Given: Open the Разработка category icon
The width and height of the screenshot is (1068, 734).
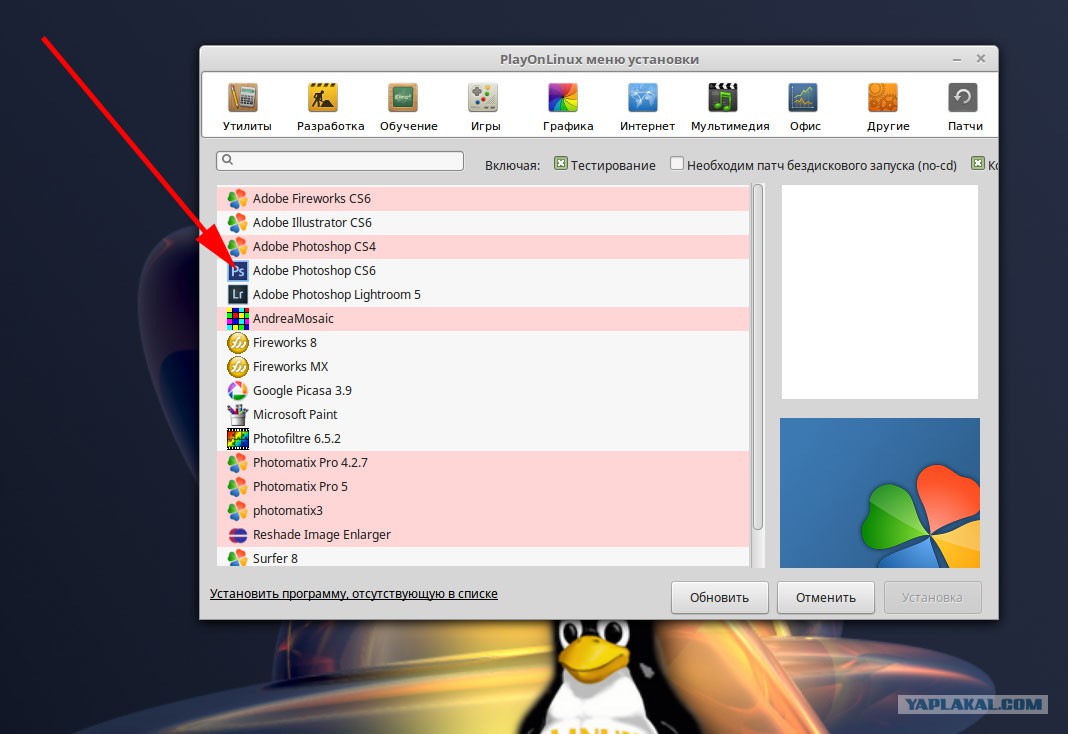Looking at the screenshot, I should [x=323, y=98].
